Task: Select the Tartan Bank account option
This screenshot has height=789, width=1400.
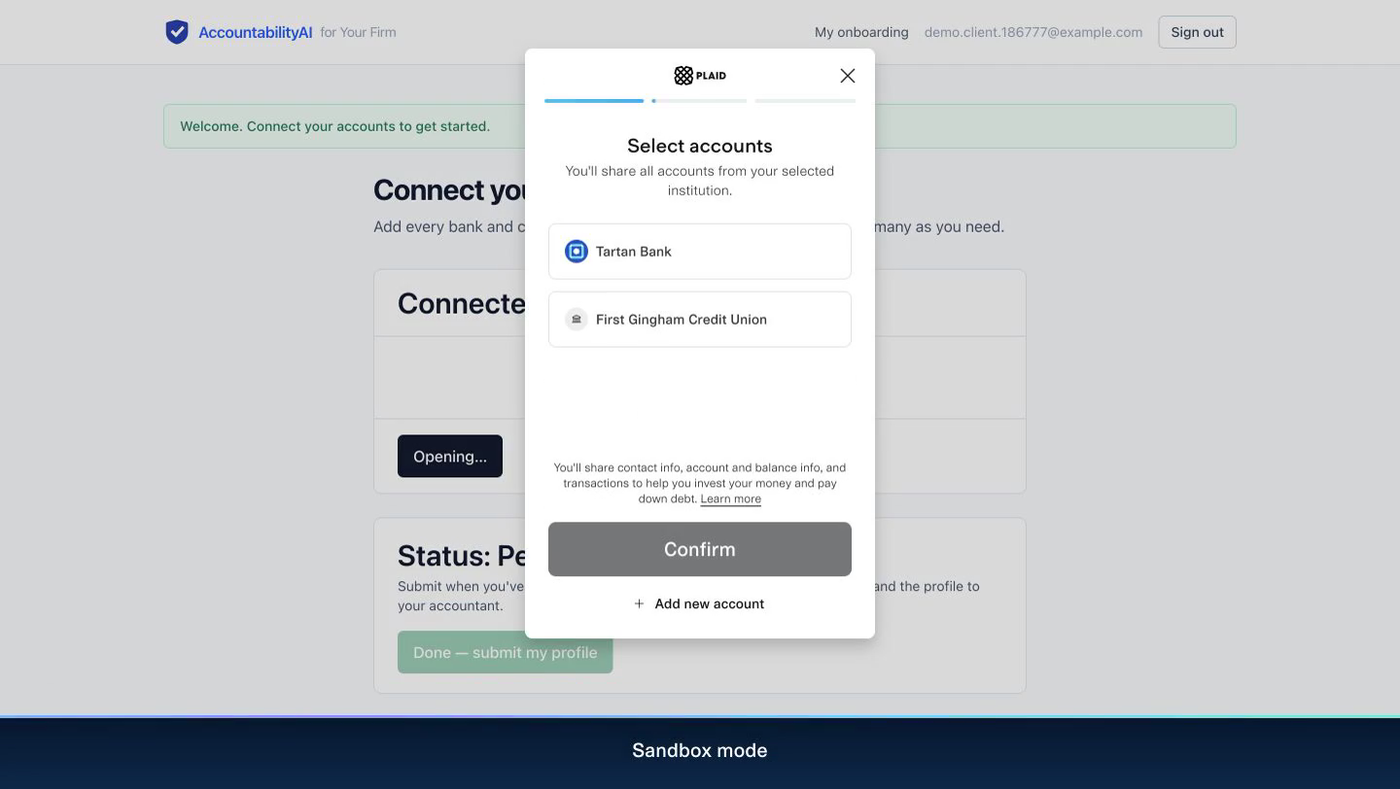Action: (700, 251)
